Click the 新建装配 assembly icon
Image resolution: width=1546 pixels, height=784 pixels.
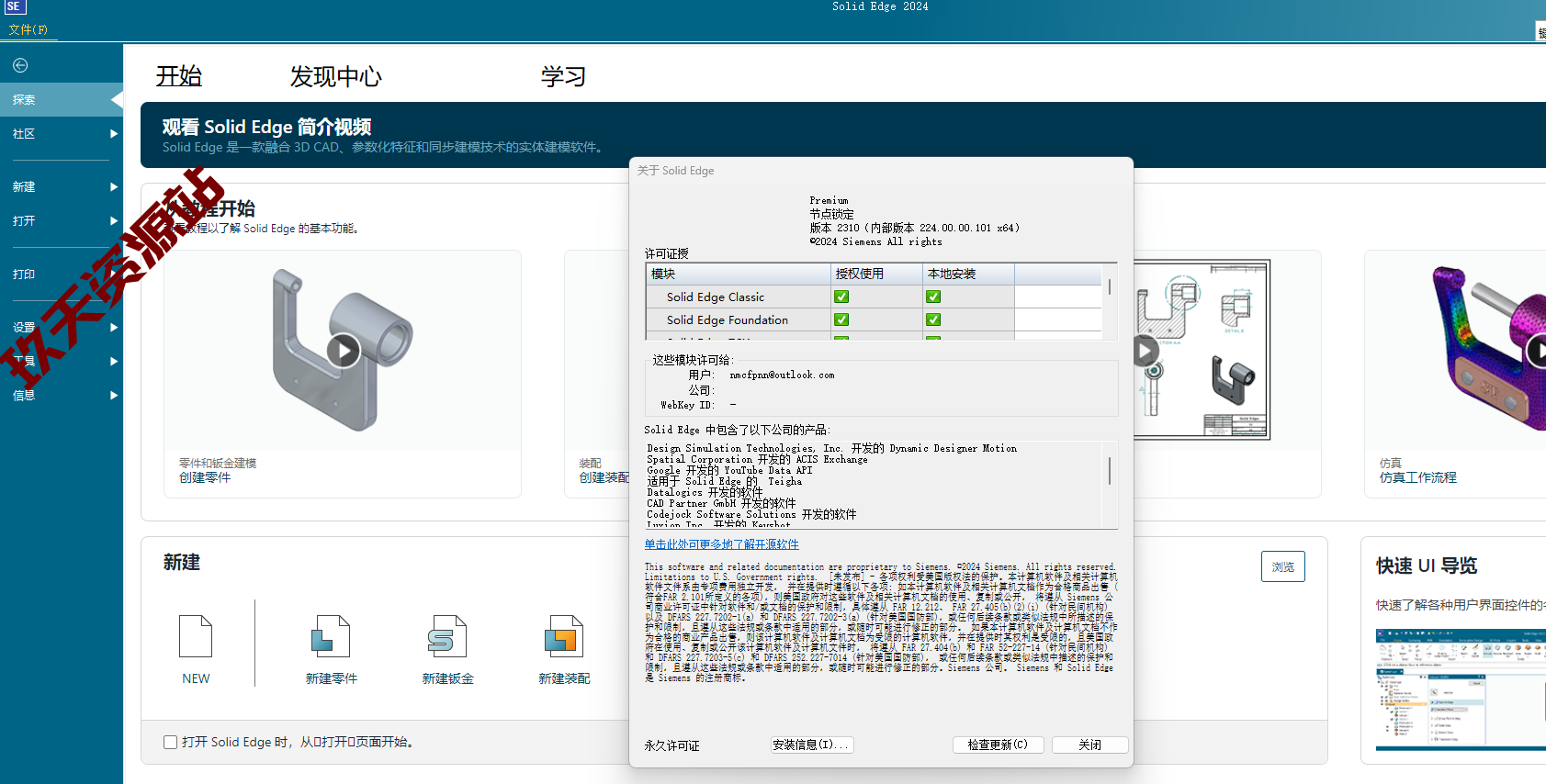[564, 636]
